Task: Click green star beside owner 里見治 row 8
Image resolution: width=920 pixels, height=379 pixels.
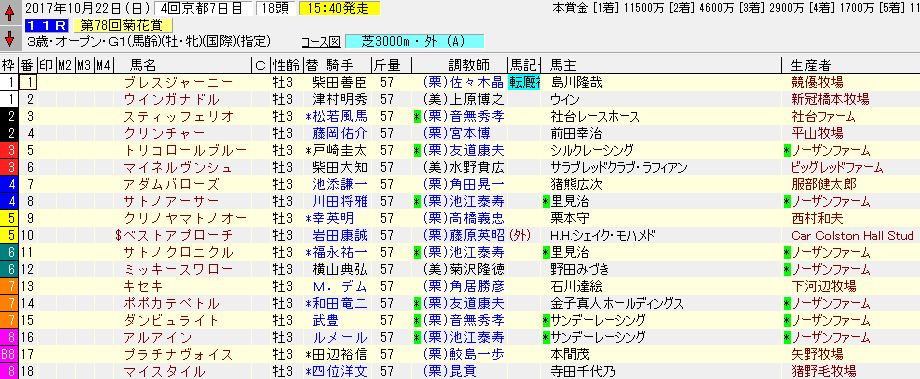Action: [546, 202]
